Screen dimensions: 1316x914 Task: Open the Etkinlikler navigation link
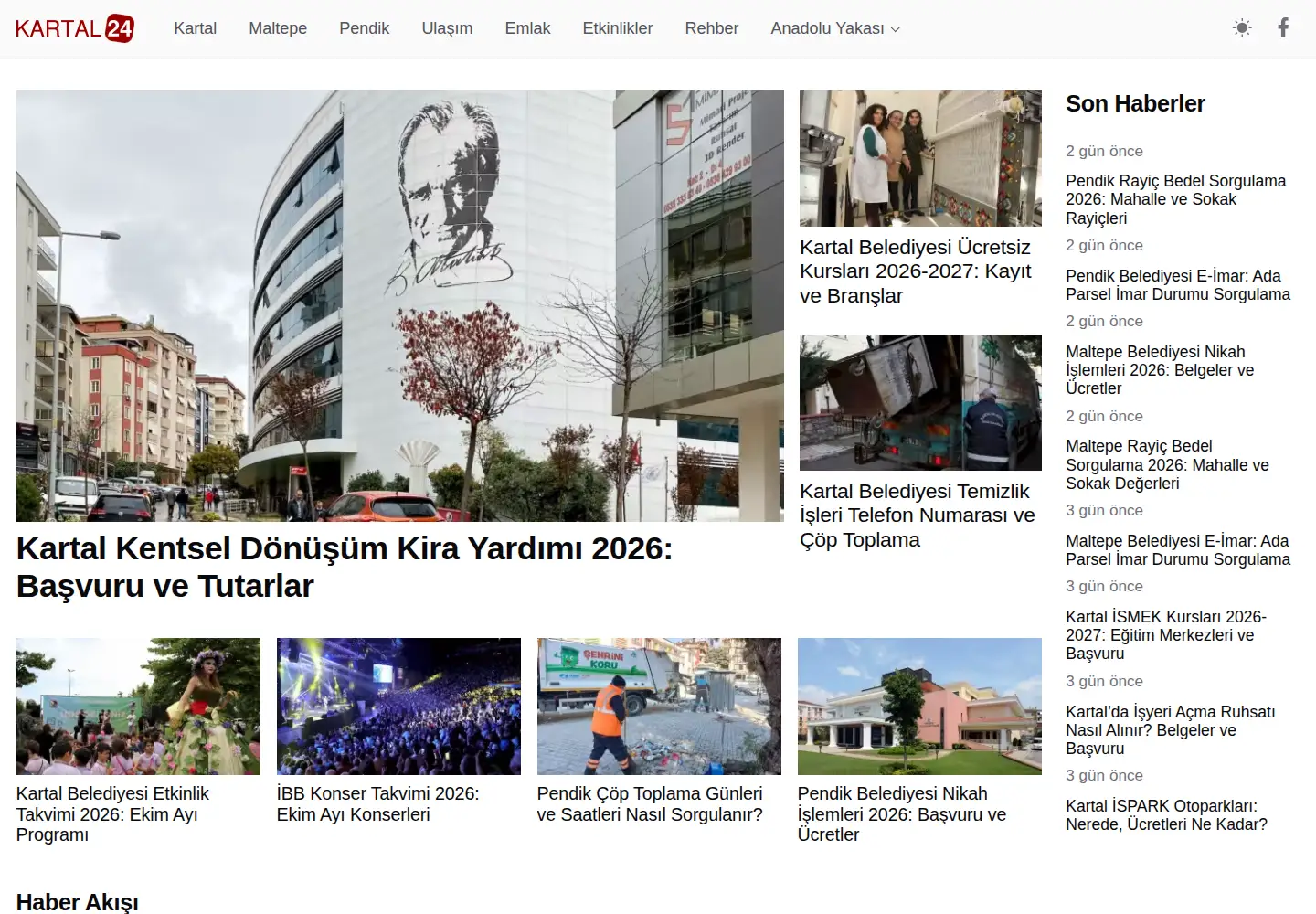pos(618,28)
